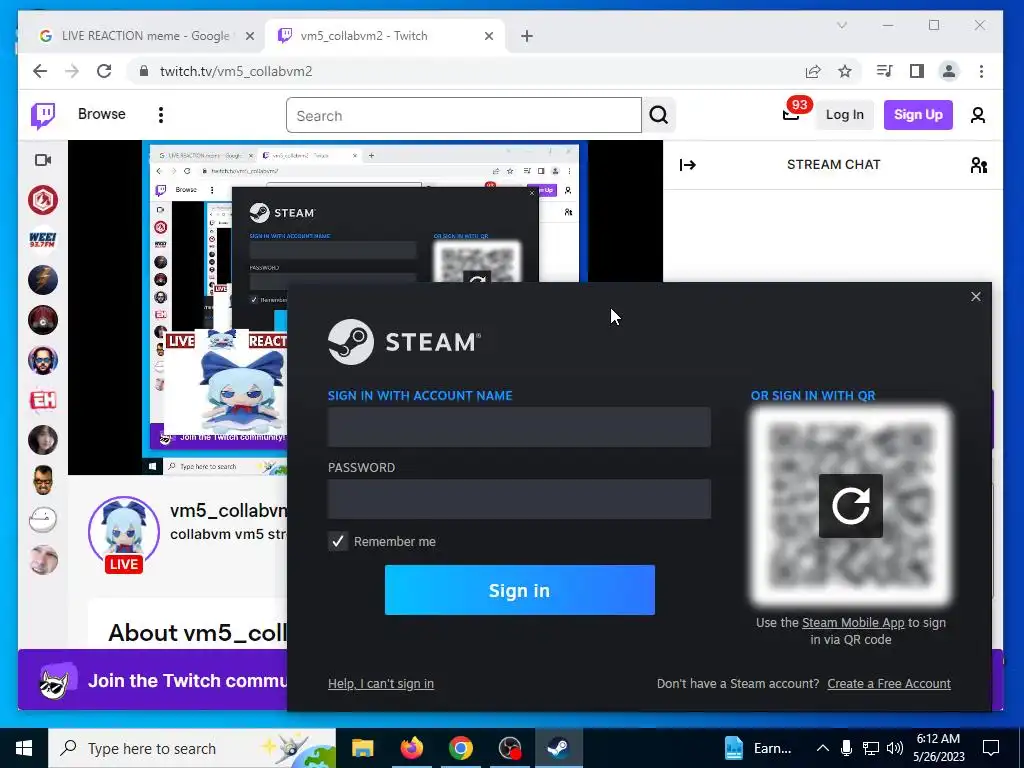Screen dimensions: 1024x768
Task: Close the vm5_collabvm2 Twitch tab
Action: tap(488, 36)
